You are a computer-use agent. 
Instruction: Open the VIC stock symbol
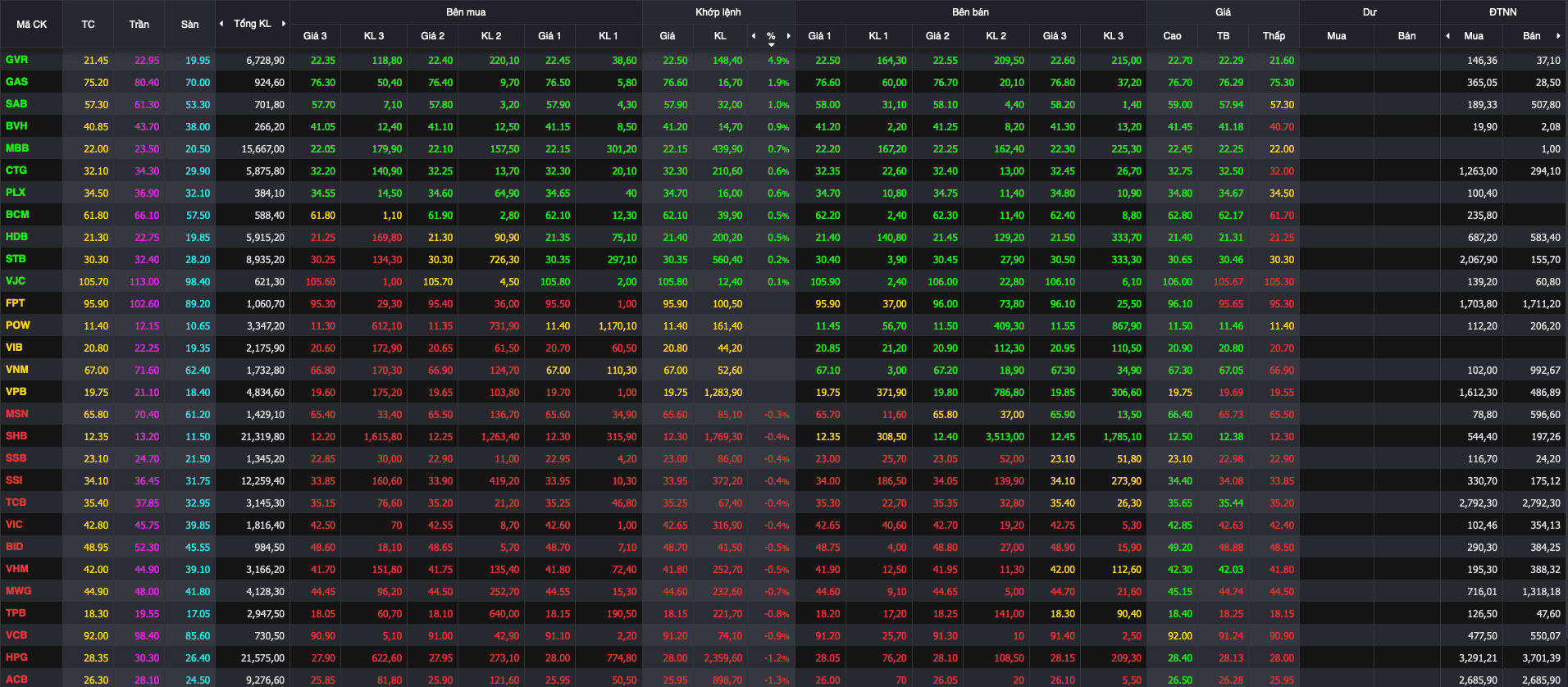[x=14, y=525]
